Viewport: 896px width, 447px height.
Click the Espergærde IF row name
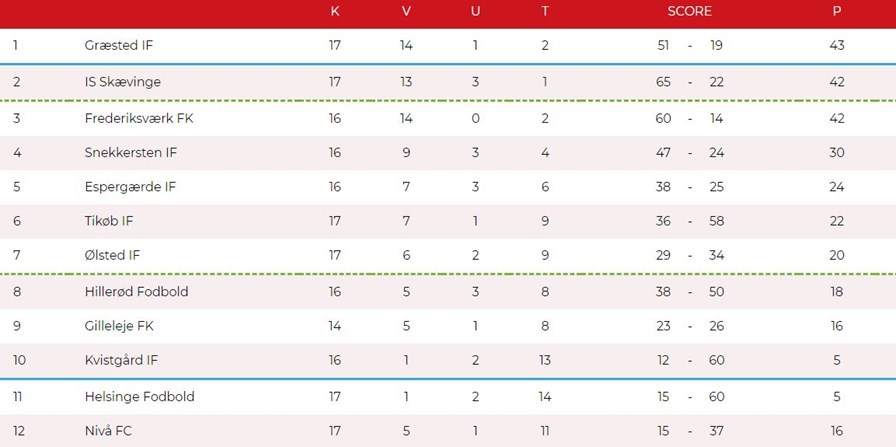130,187
